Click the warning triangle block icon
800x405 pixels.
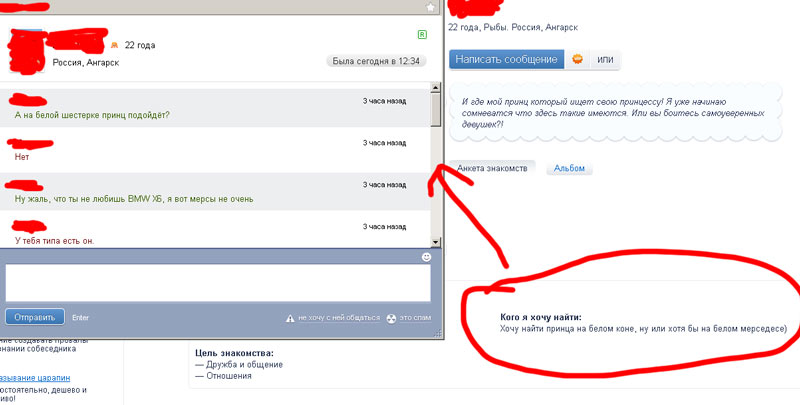pos(290,318)
